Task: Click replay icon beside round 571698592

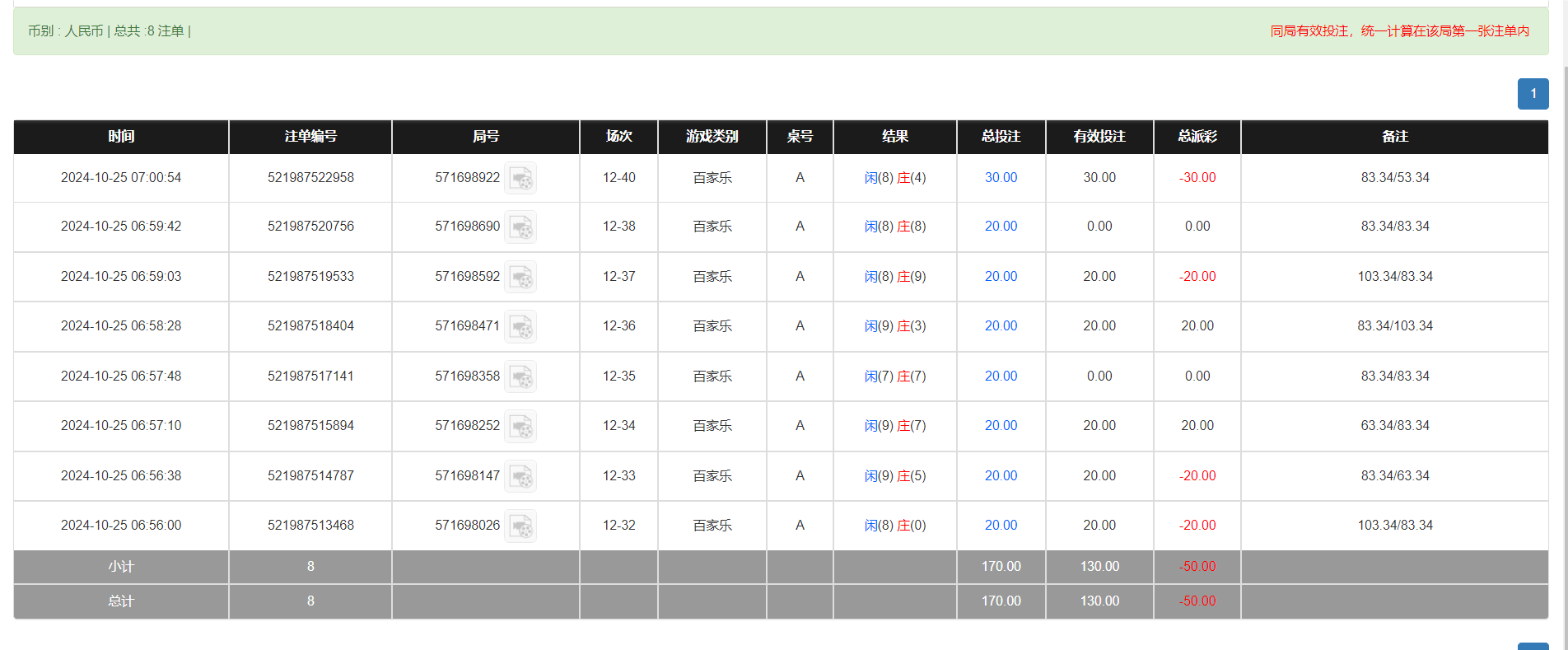Action: [520, 277]
